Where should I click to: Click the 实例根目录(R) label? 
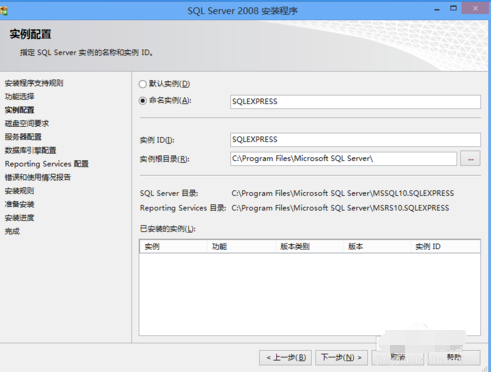[165, 159]
